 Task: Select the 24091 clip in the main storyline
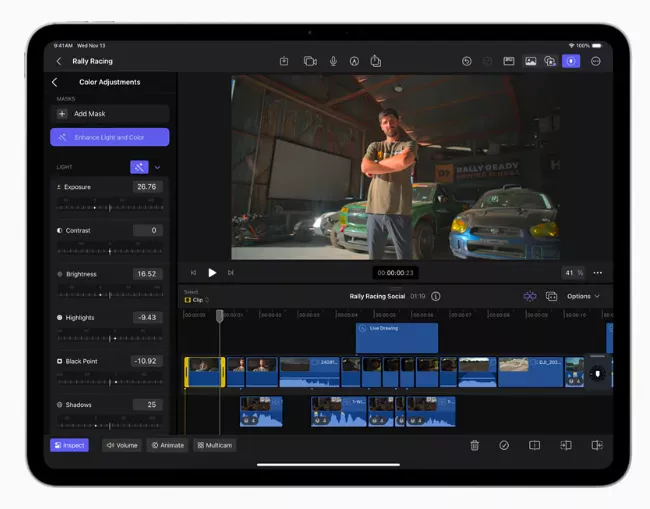[310, 372]
